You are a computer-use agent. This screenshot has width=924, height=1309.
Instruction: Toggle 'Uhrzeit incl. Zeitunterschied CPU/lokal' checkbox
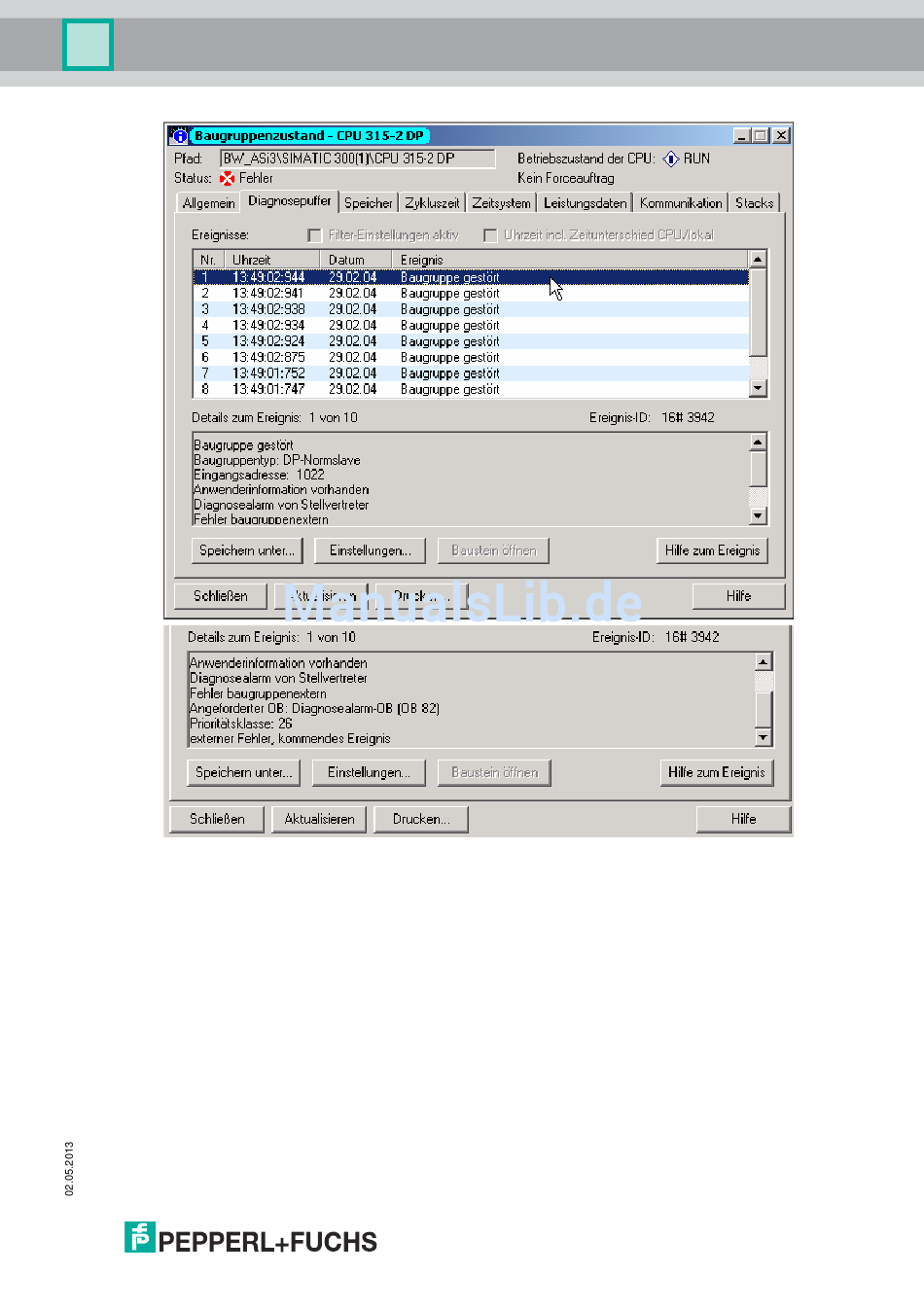tap(490, 235)
